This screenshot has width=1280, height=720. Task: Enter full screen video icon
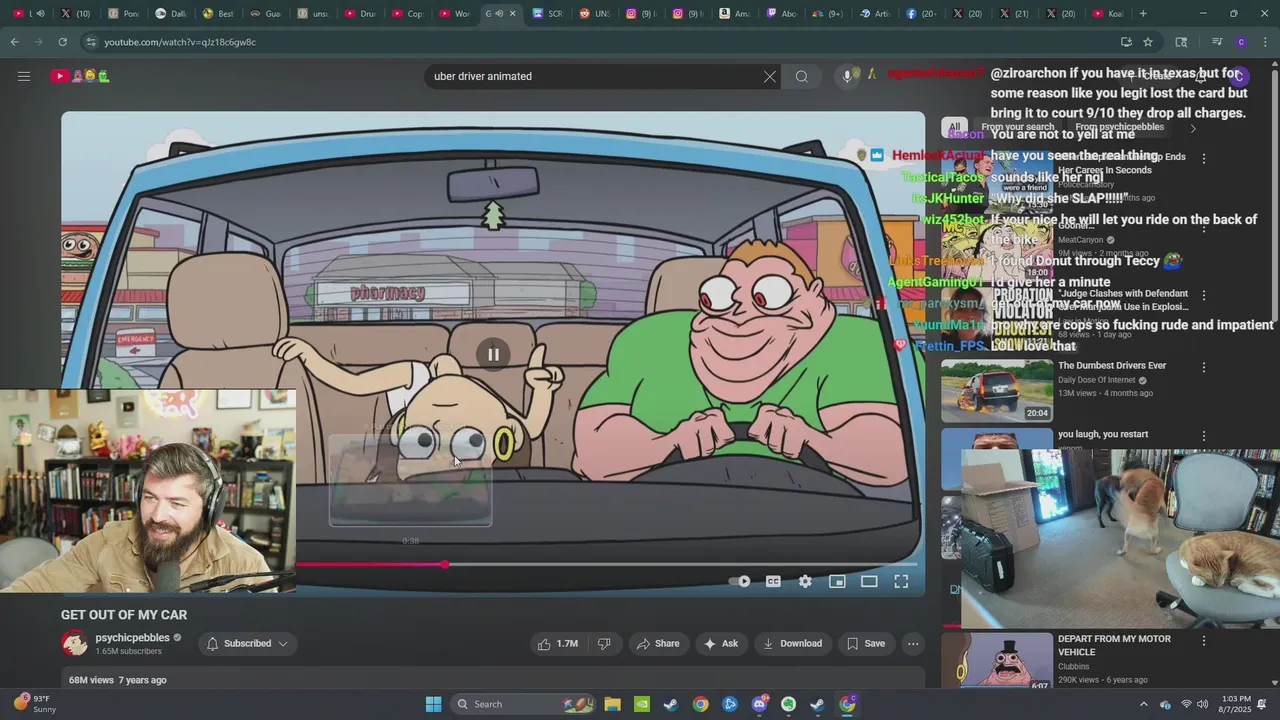point(901,581)
